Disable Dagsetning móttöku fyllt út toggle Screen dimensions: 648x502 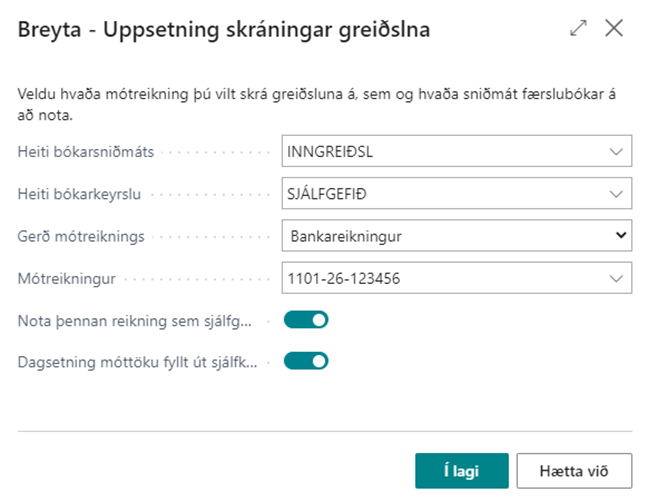click(x=306, y=361)
